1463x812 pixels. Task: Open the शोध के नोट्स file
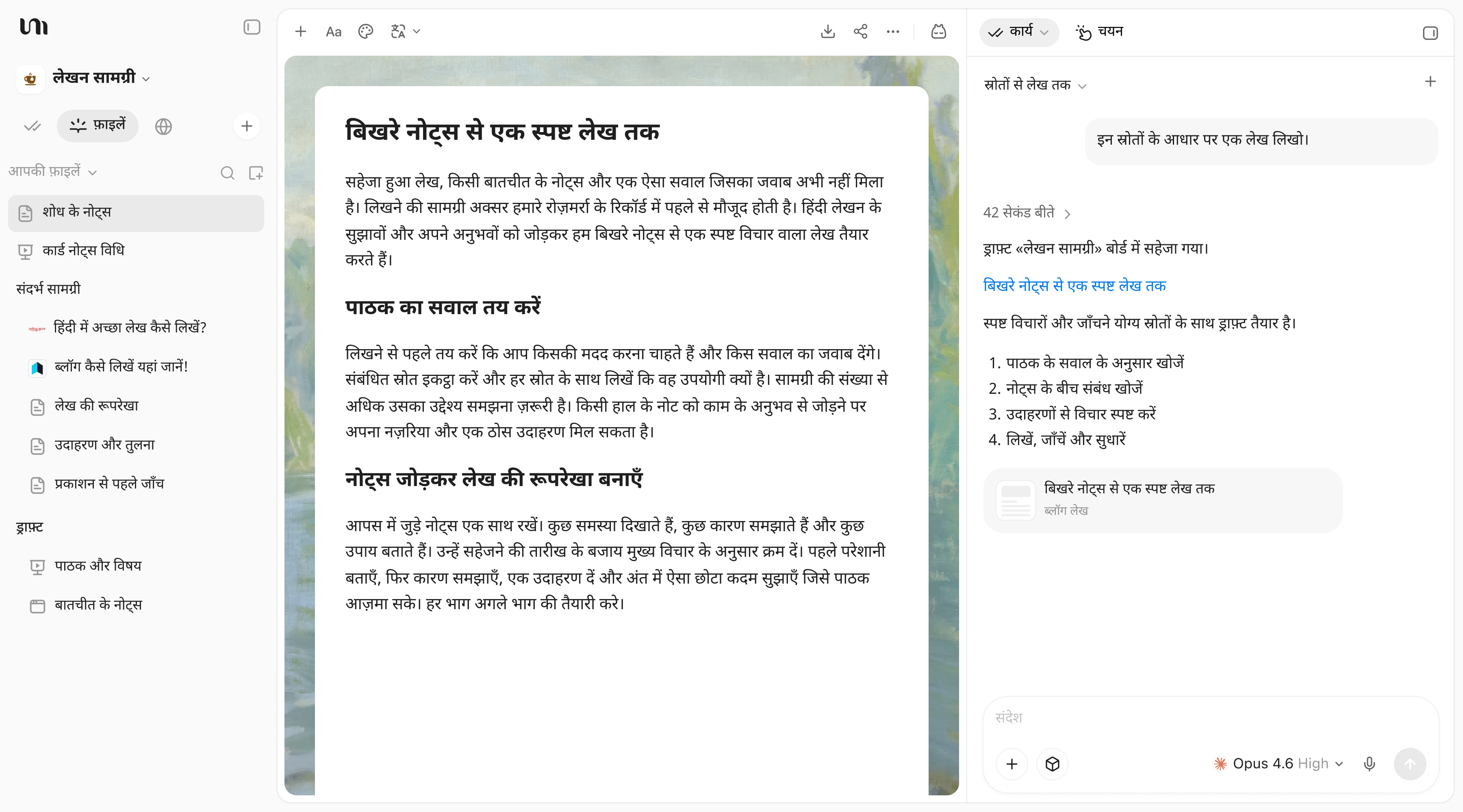tap(136, 213)
